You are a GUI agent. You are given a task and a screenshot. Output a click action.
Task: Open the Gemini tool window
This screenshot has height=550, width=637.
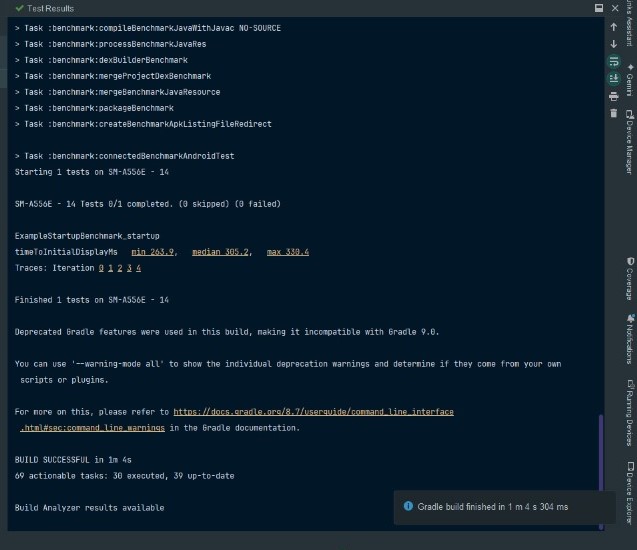click(x=629, y=80)
